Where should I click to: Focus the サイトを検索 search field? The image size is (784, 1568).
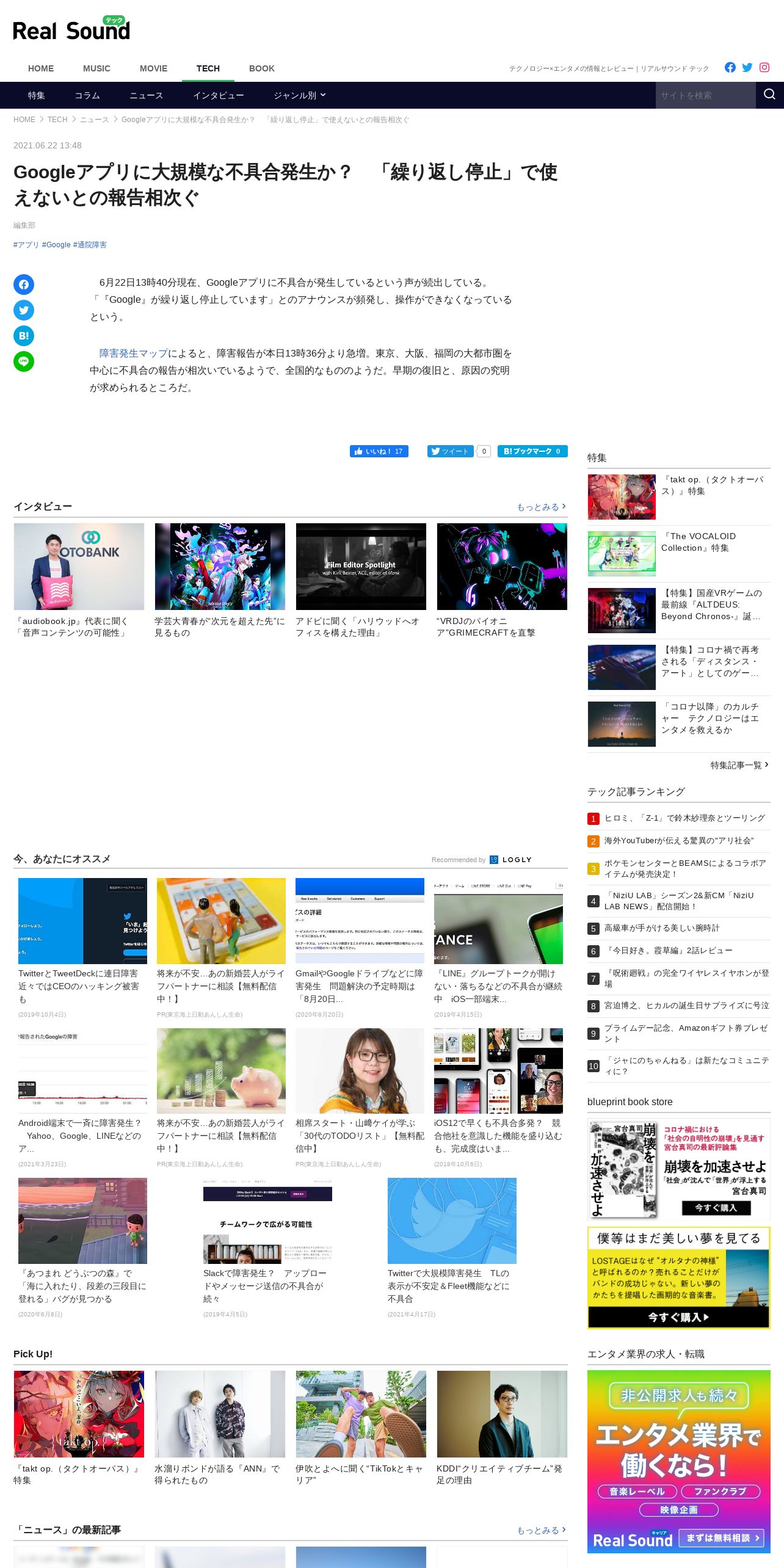point(705,95)
